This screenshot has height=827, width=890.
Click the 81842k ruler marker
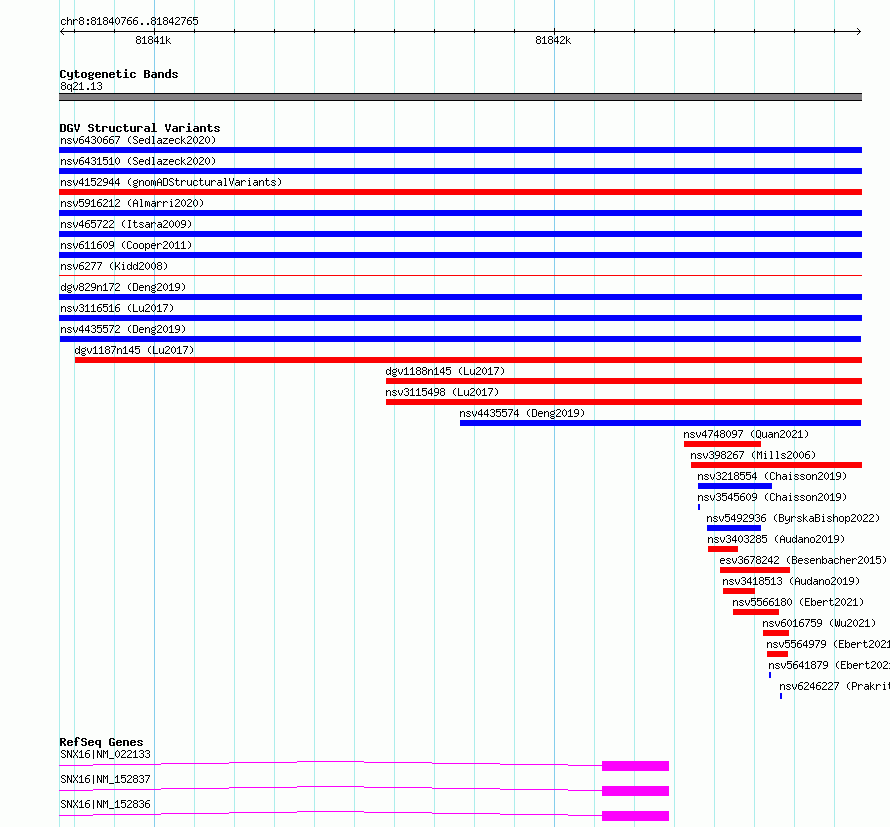(x=553, y=40)
